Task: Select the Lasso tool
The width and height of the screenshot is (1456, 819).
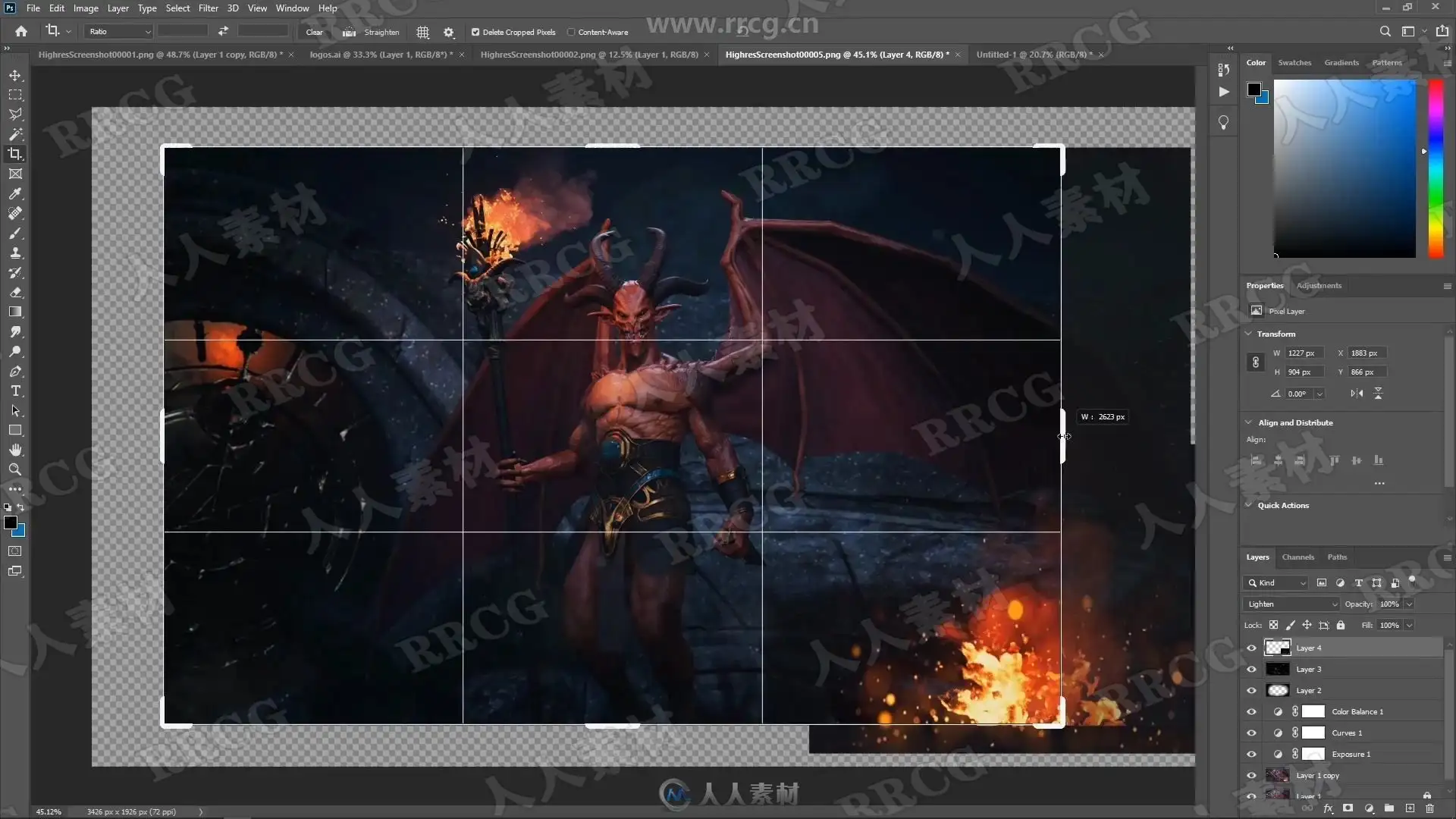Action: click(15, 115)
